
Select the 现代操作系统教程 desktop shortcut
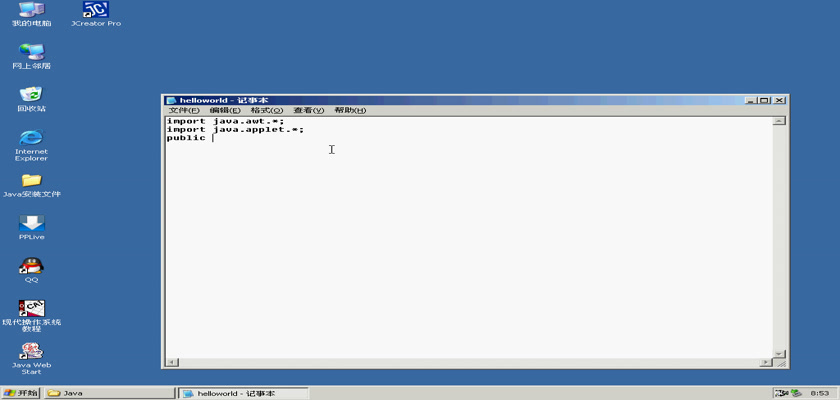[32, 316]
